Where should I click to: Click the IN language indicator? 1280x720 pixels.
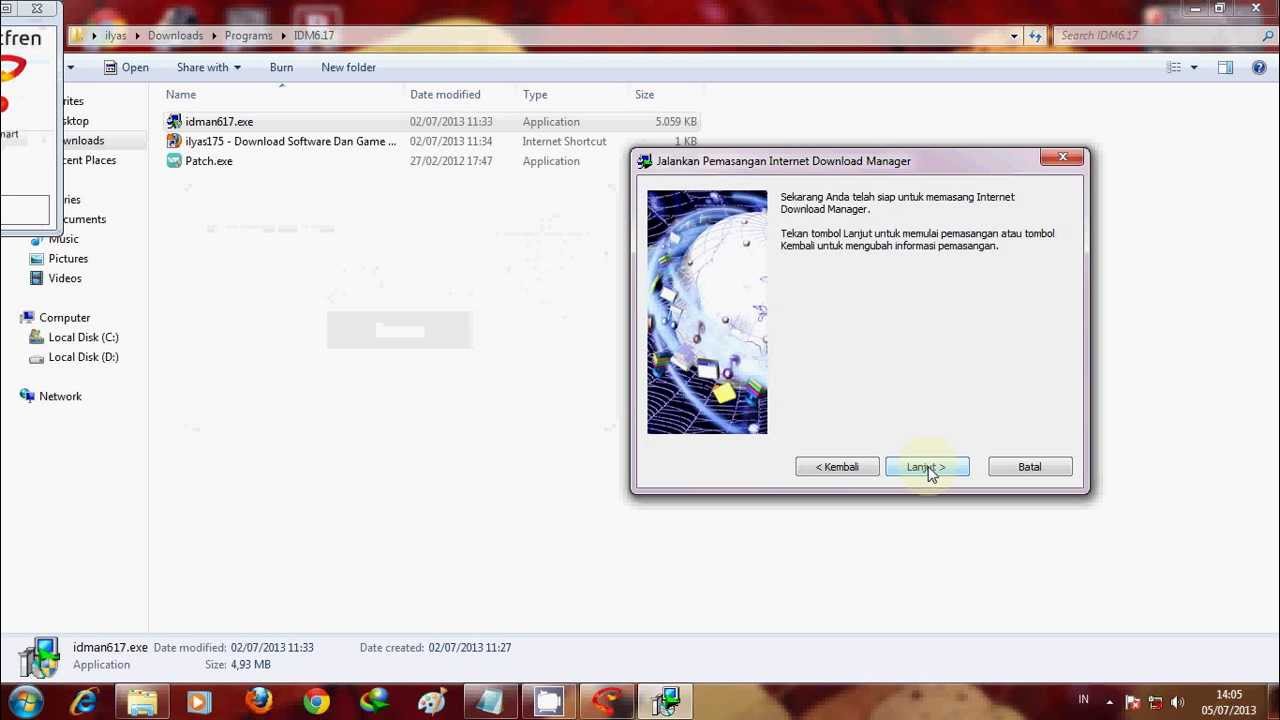[x=1083, y=701]
